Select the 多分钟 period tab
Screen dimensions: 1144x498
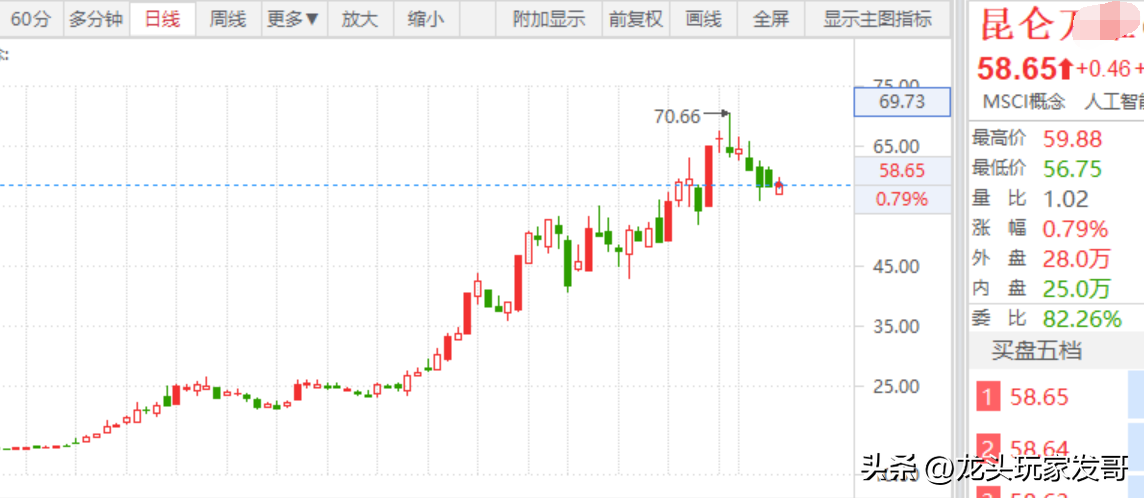[96, 19]
